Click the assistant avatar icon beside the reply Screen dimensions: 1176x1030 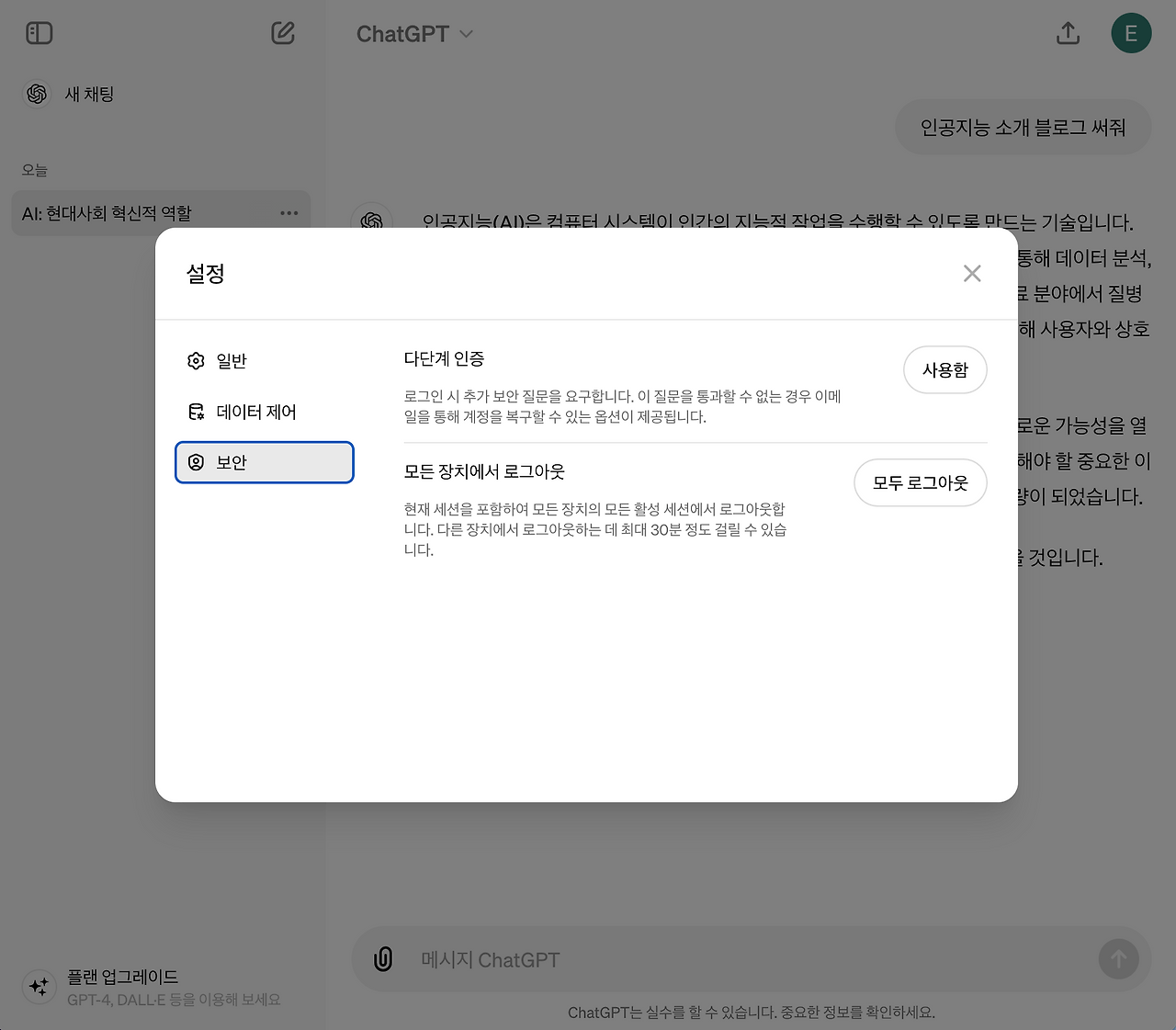click(372, 221)
